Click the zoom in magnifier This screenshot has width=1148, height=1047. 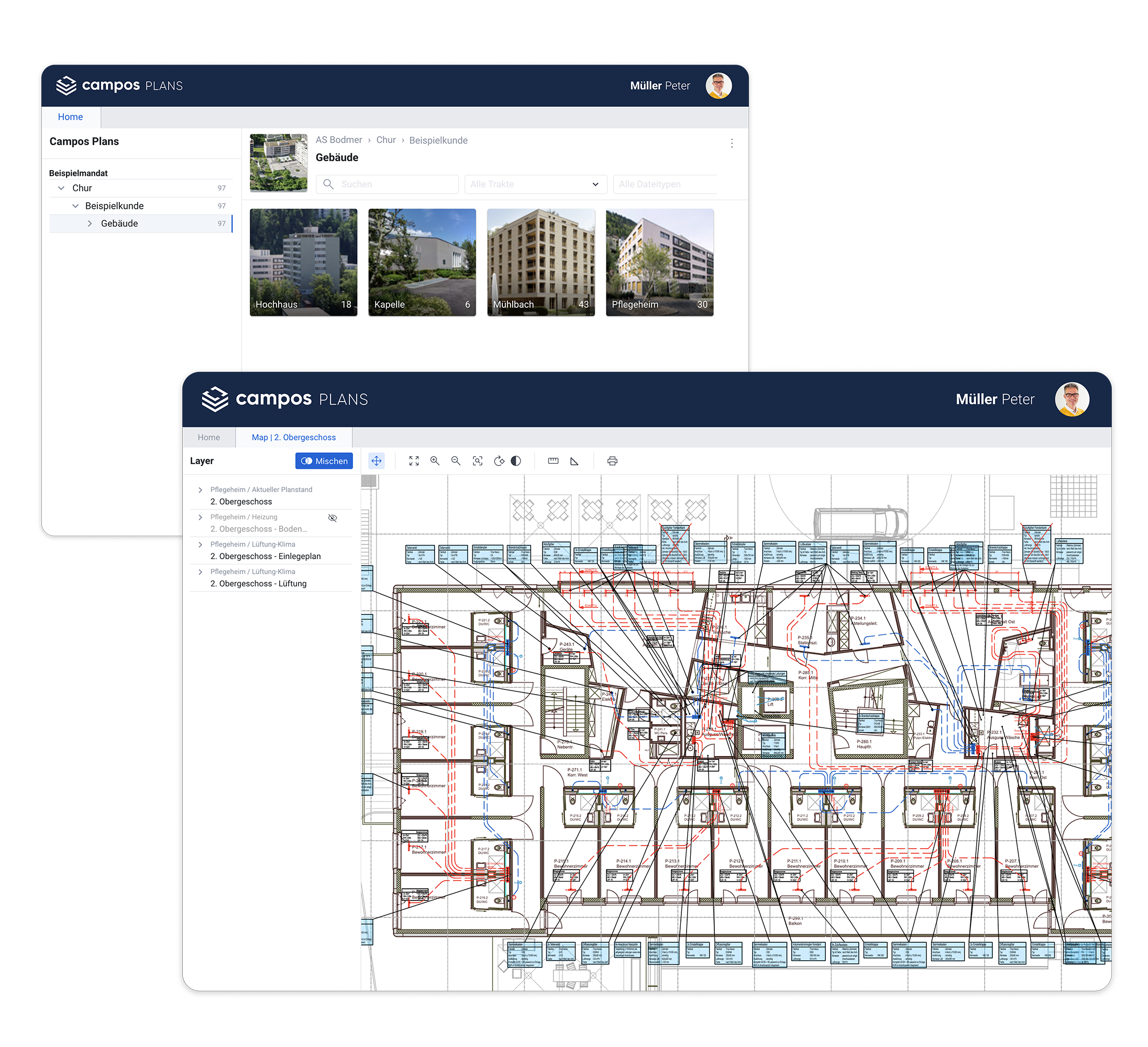[x=435, y=461]
